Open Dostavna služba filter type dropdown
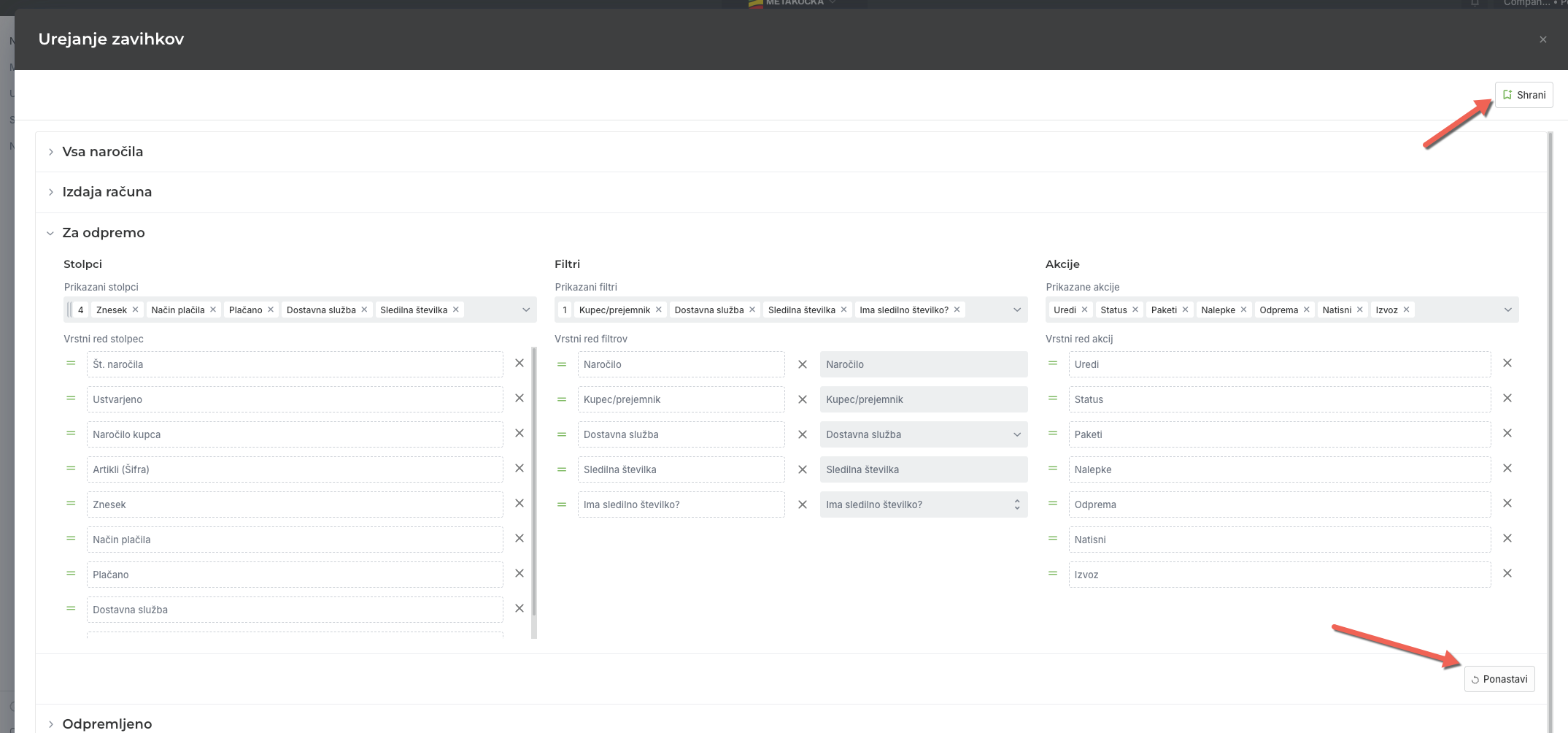 [x=1016, y=434]
